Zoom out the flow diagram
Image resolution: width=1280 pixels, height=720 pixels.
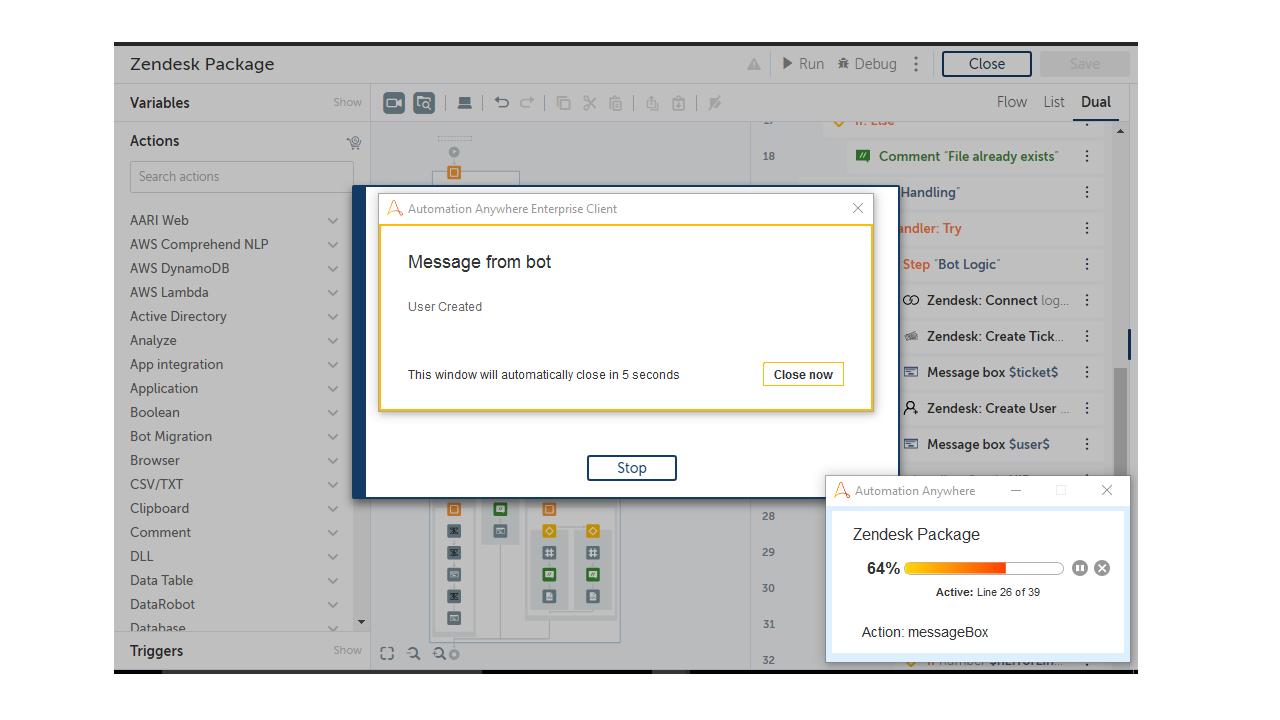tap(413, 653)
